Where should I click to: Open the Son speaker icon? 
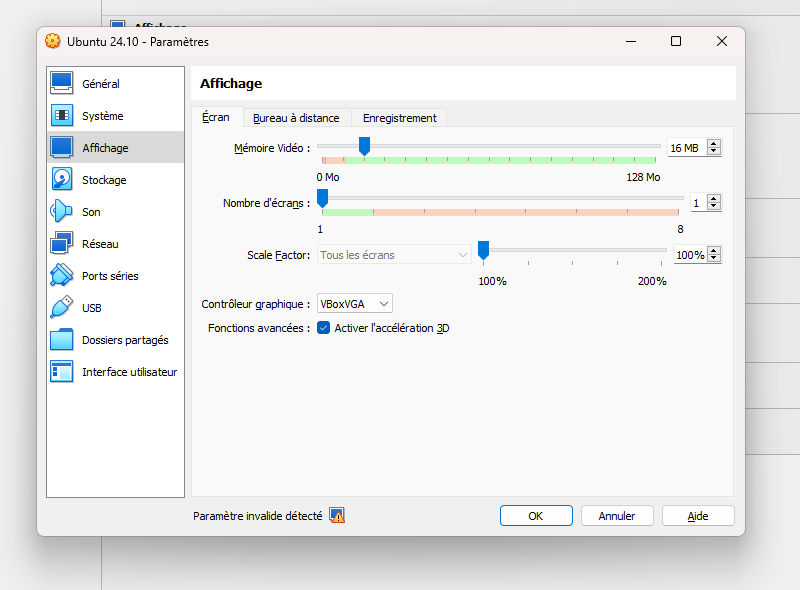(x=62, y=211)
